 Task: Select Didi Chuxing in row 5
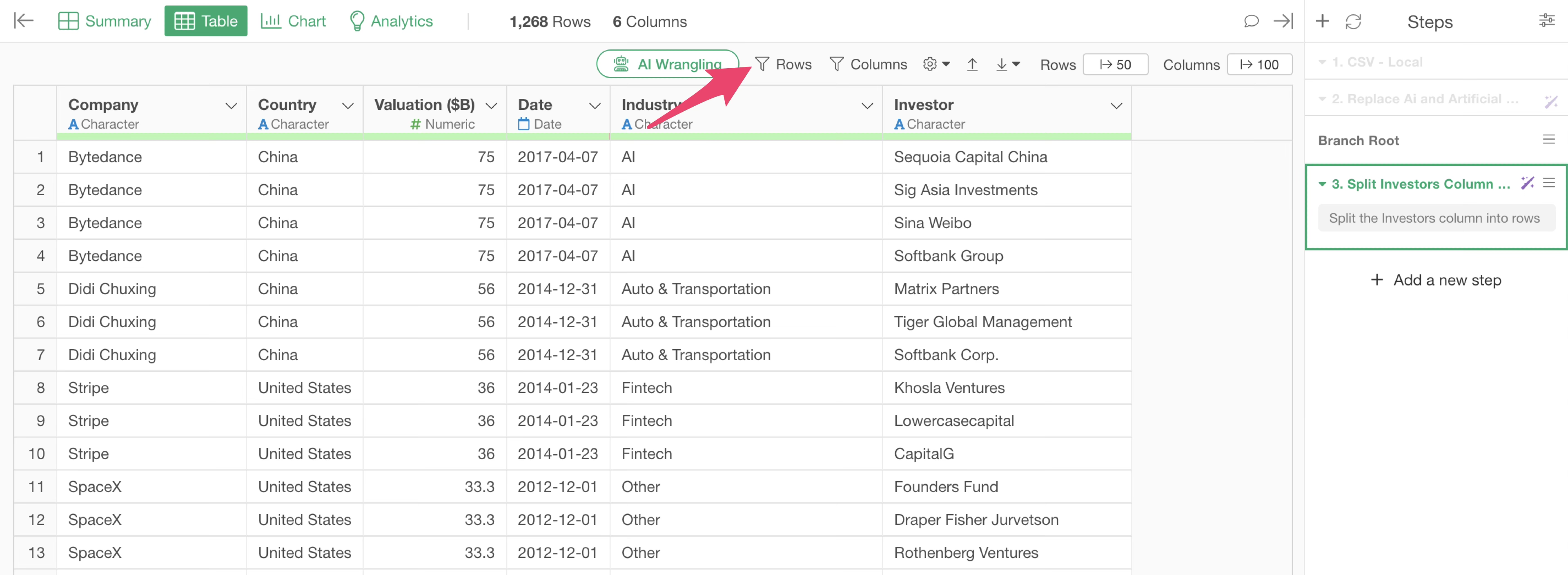[x=151, y=288]
